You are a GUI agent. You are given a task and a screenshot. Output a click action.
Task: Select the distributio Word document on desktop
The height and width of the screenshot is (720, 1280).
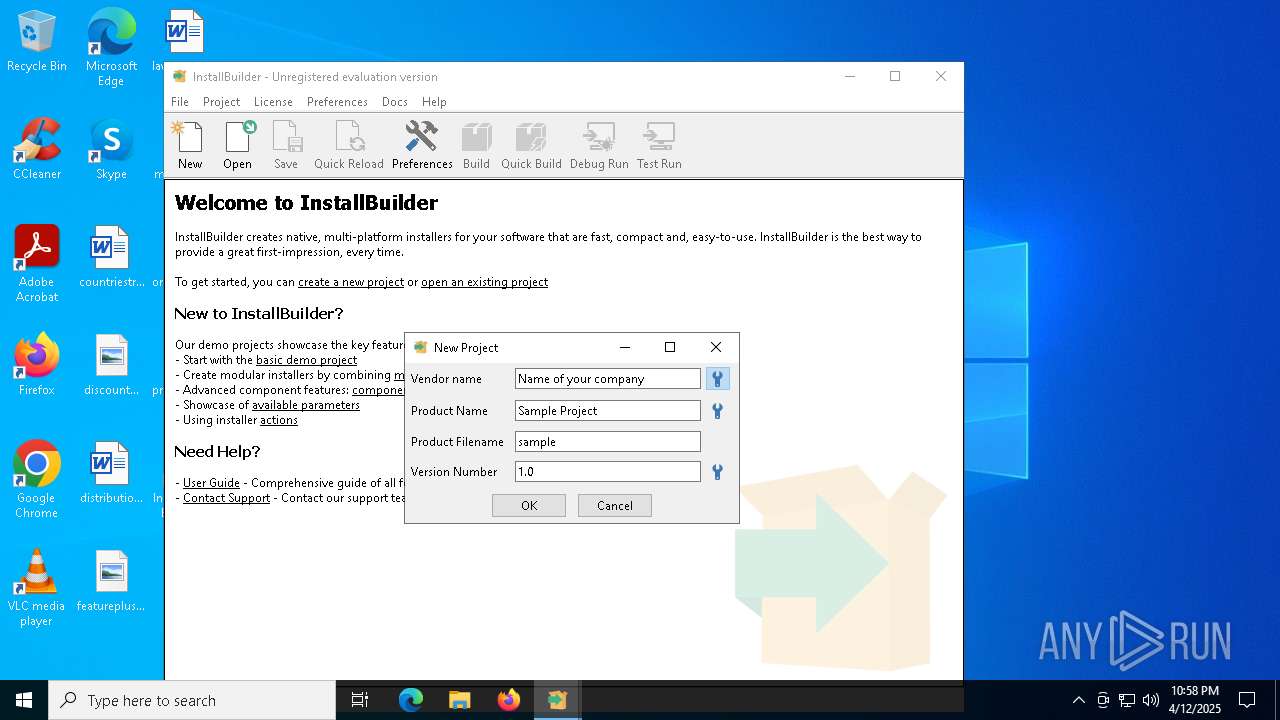[111, 473]
